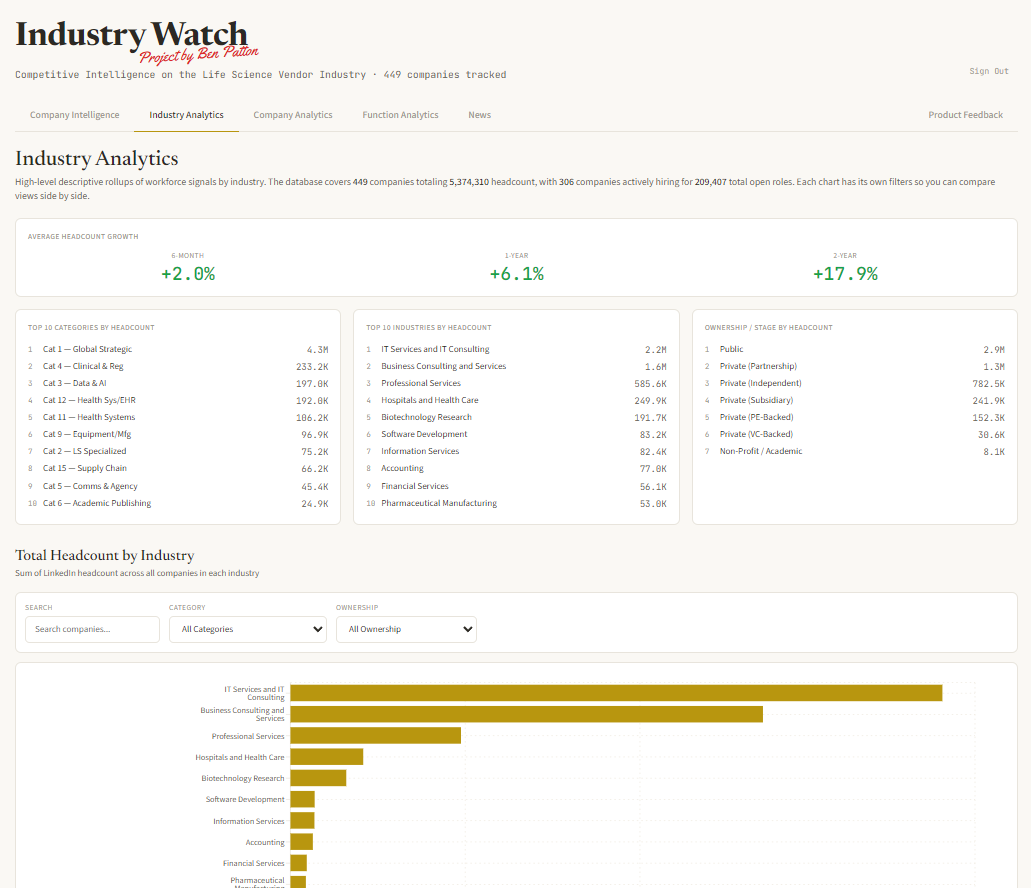Click 'IT Services and IT Consulting' in top industries list
The height and width of the screenshot is (888, 1031).
pyautogui.click(x=516, y=349)
